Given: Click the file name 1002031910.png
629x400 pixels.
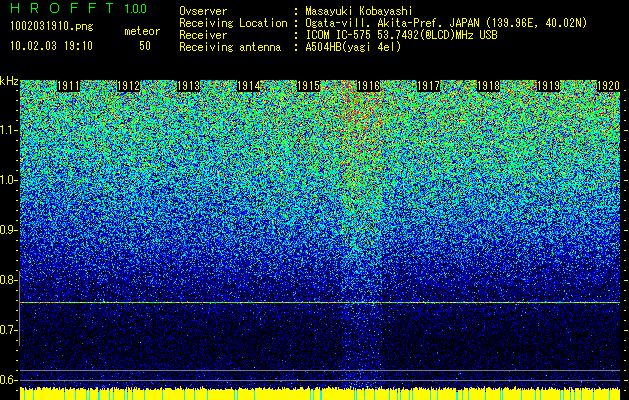Looking at the screenshot, I should click(52, 26).
